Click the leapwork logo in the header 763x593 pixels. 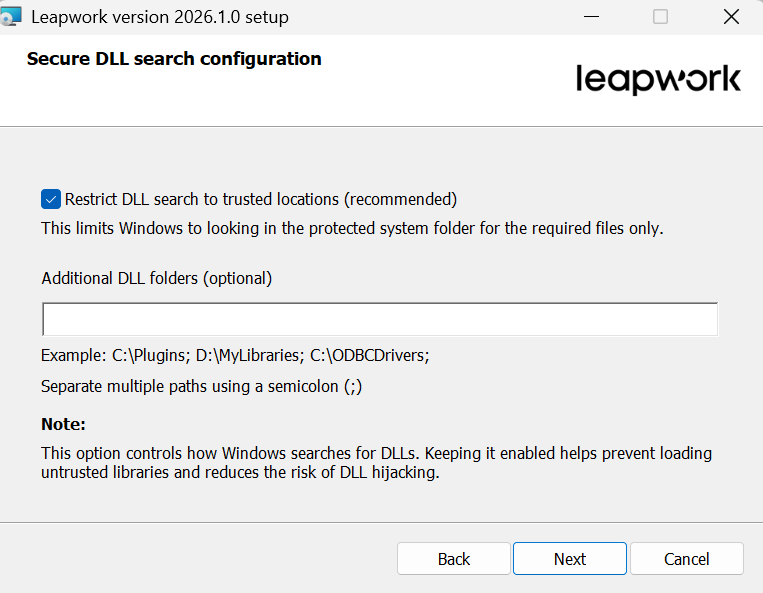[658, 80]
